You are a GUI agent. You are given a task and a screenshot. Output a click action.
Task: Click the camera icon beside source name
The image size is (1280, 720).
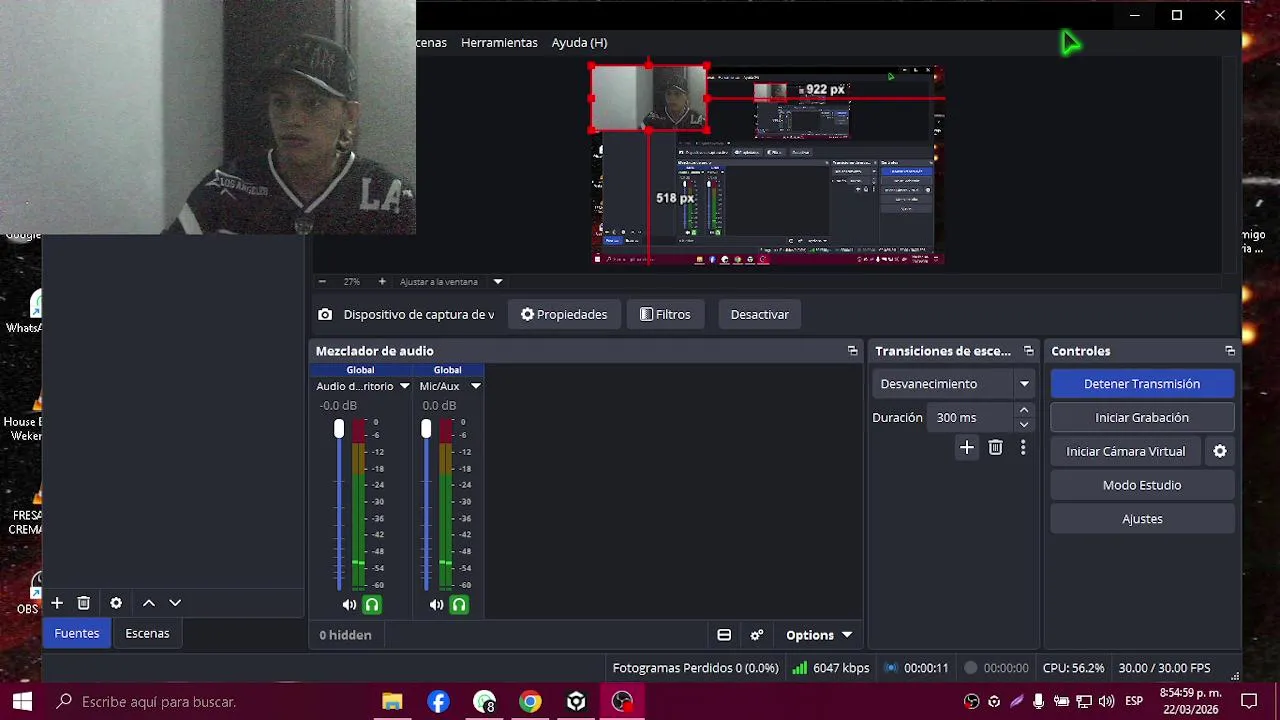pyautogui.click(x=325, y=314)
